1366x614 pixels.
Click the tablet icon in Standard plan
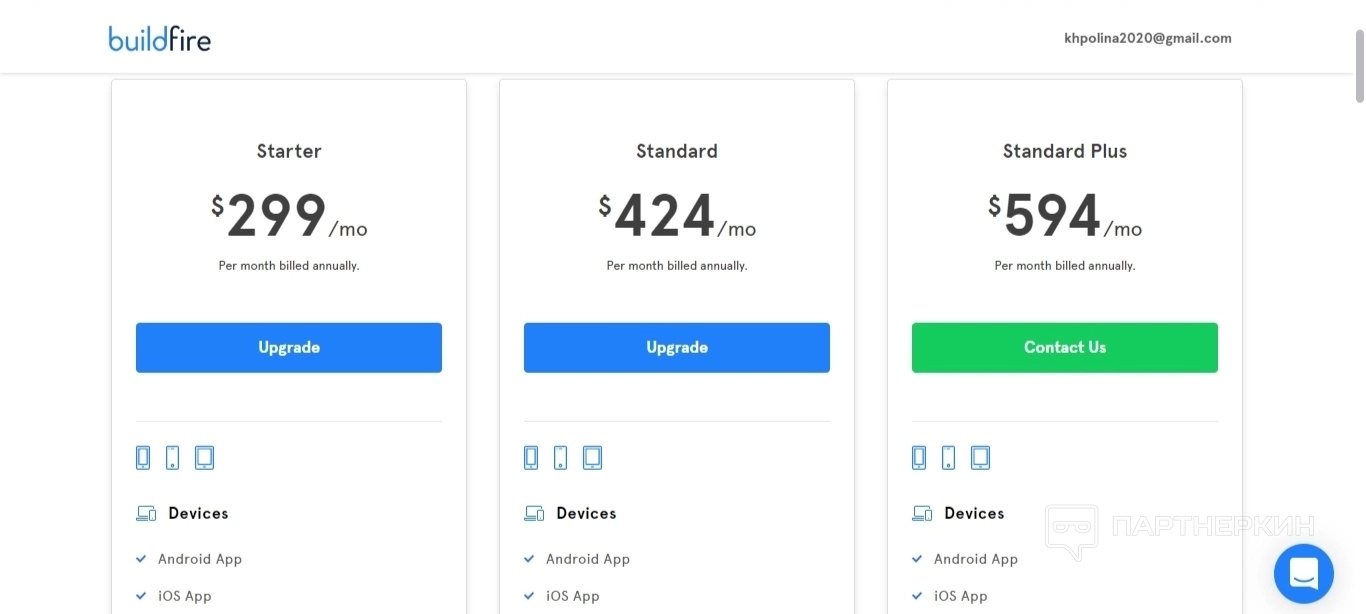(x=592, y=458)
